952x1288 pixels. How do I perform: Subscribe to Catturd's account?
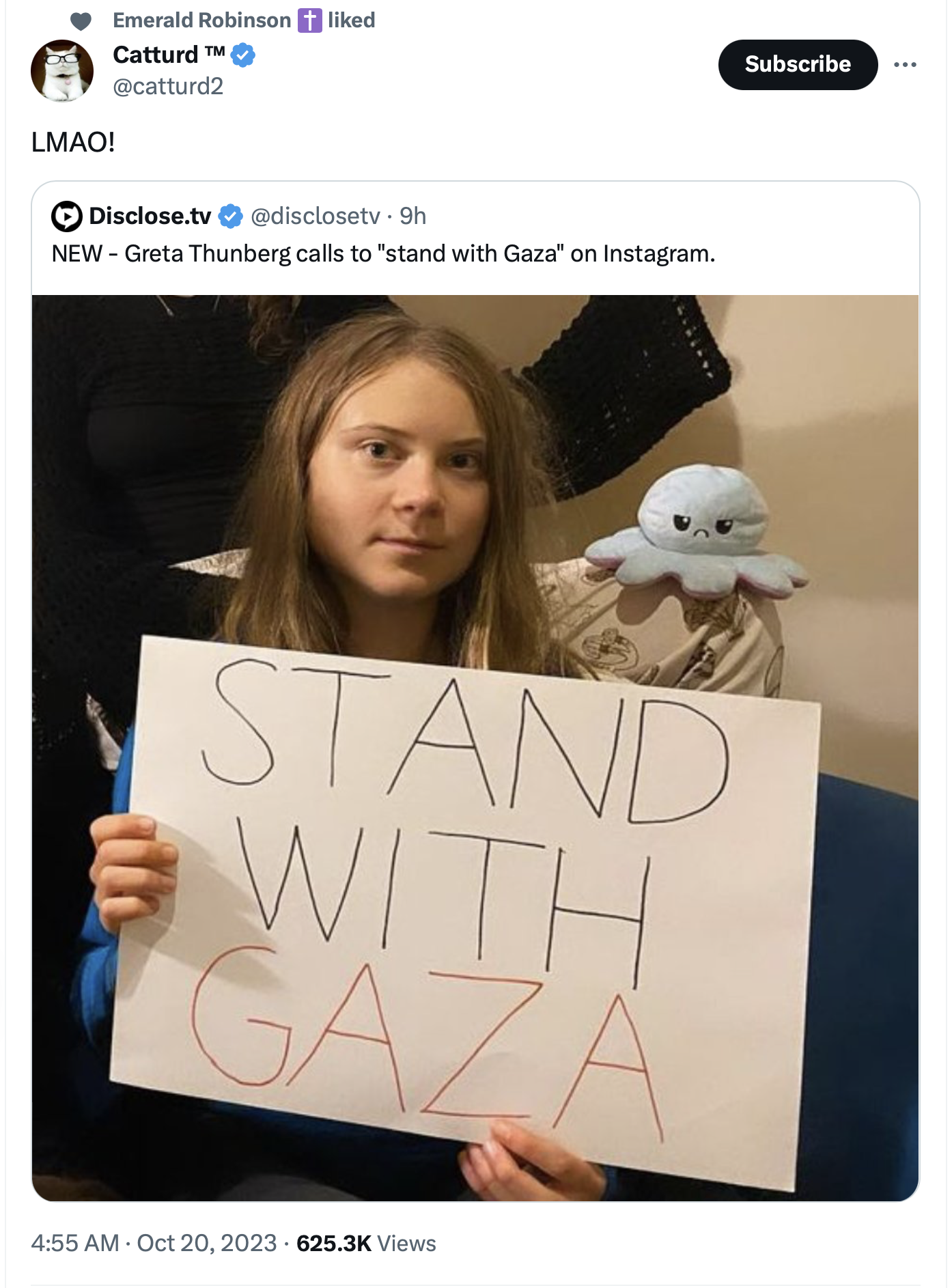click(x=798, y=65)
